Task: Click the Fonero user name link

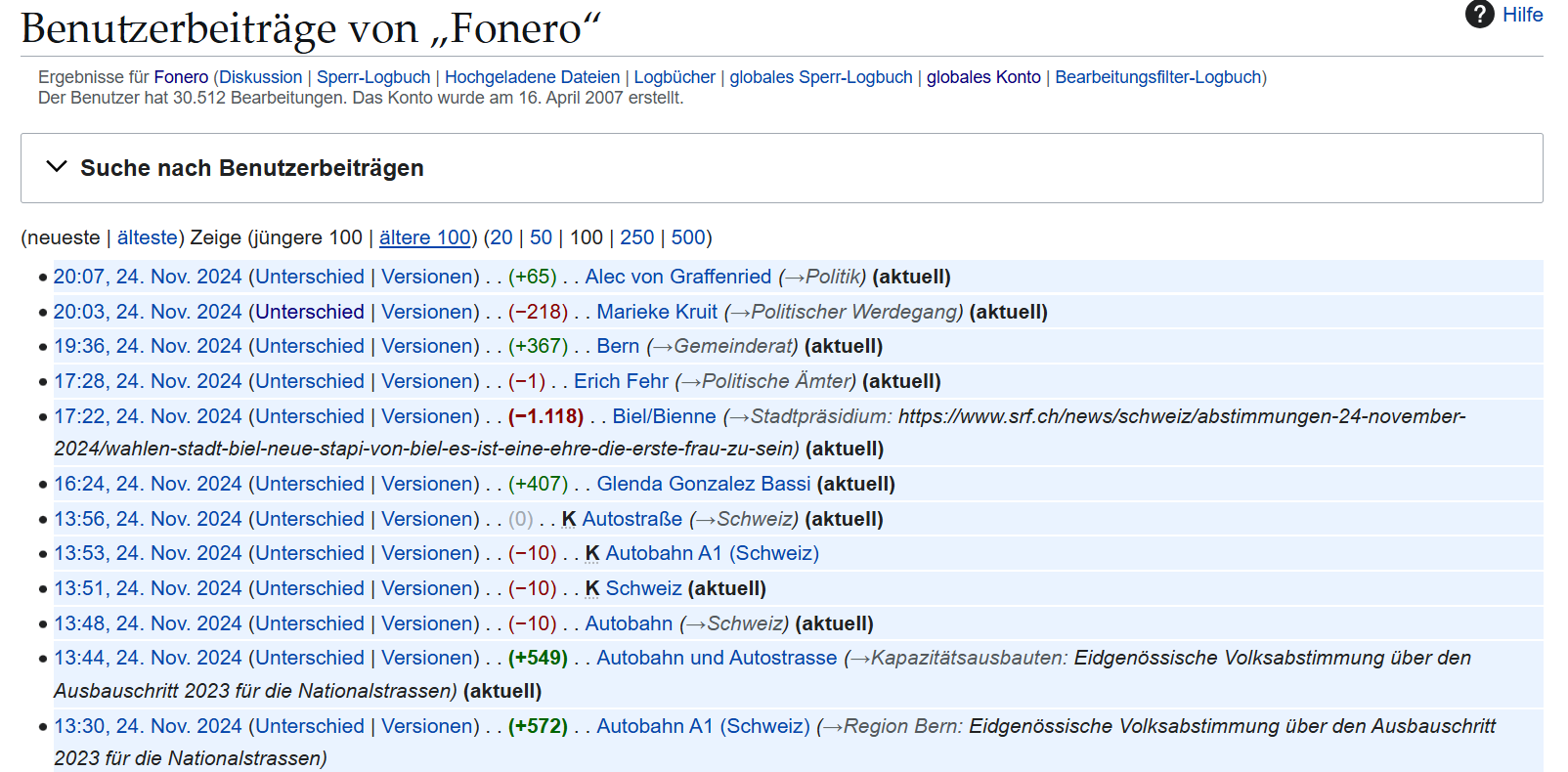Action: point(181,77)
